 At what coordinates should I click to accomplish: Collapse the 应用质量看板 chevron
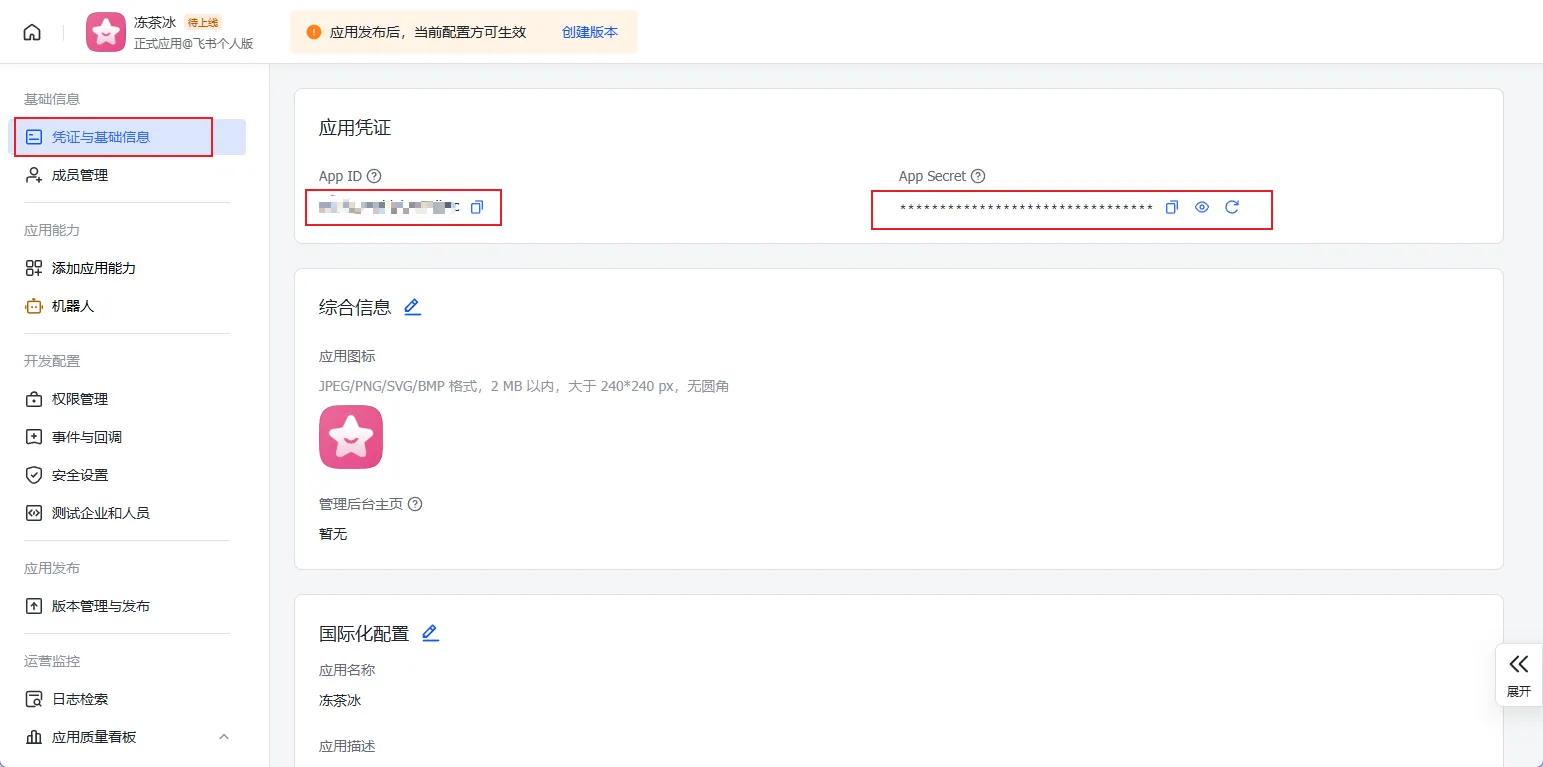click(x=224, y=737)
